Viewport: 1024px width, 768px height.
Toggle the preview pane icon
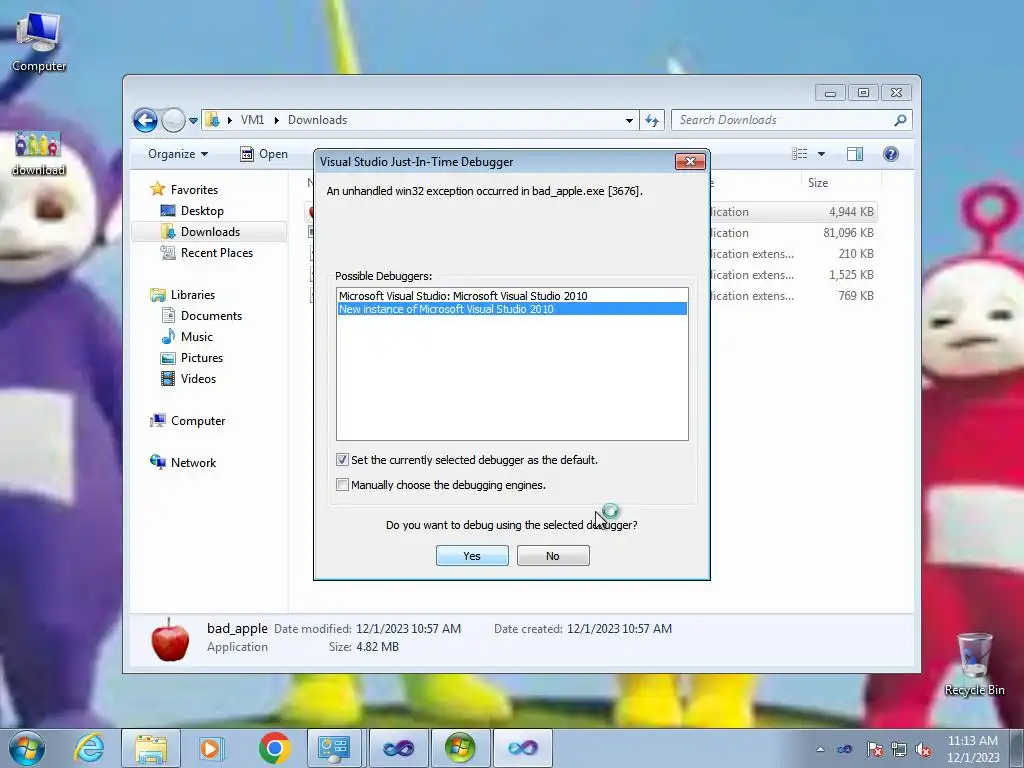pyautogui.click(x=855, y=154)
